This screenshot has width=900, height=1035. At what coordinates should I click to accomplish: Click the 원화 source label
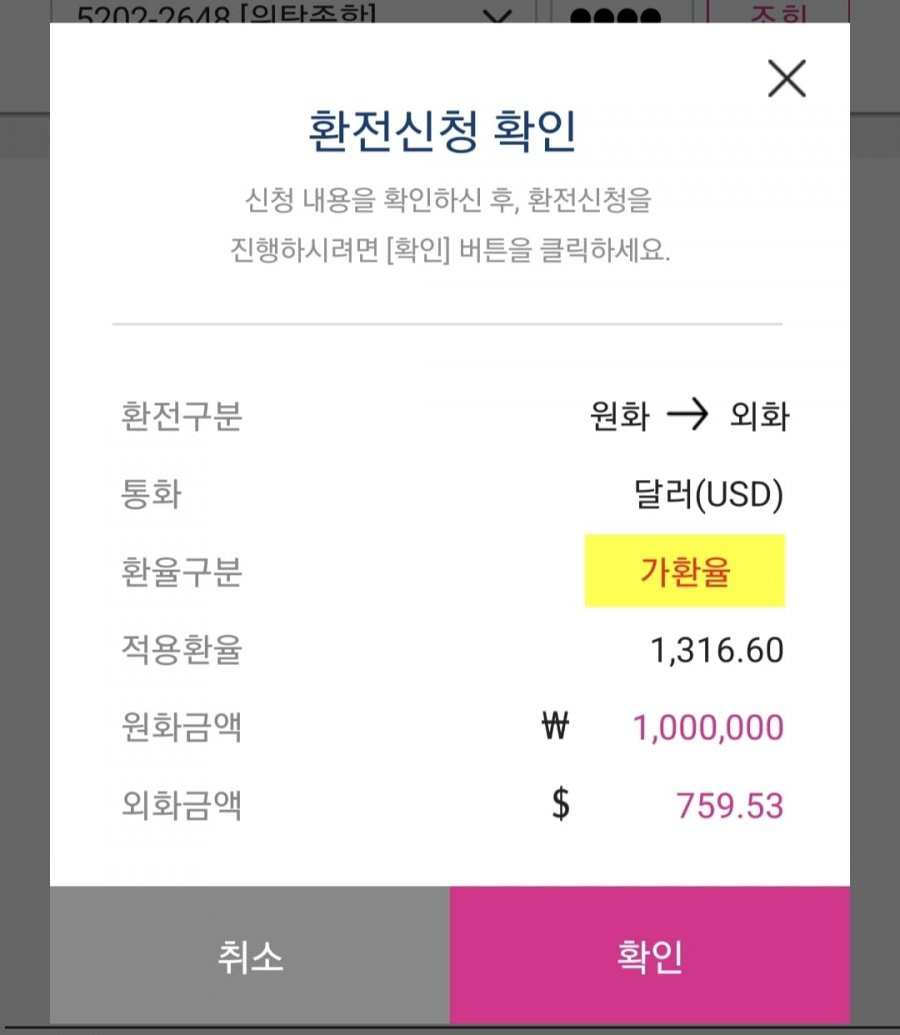(x=619, y=416)
